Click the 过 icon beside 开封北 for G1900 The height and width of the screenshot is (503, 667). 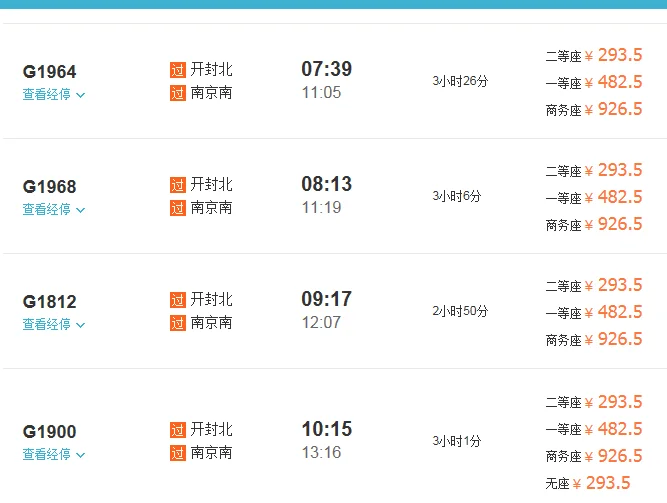[x=178, y=430]
